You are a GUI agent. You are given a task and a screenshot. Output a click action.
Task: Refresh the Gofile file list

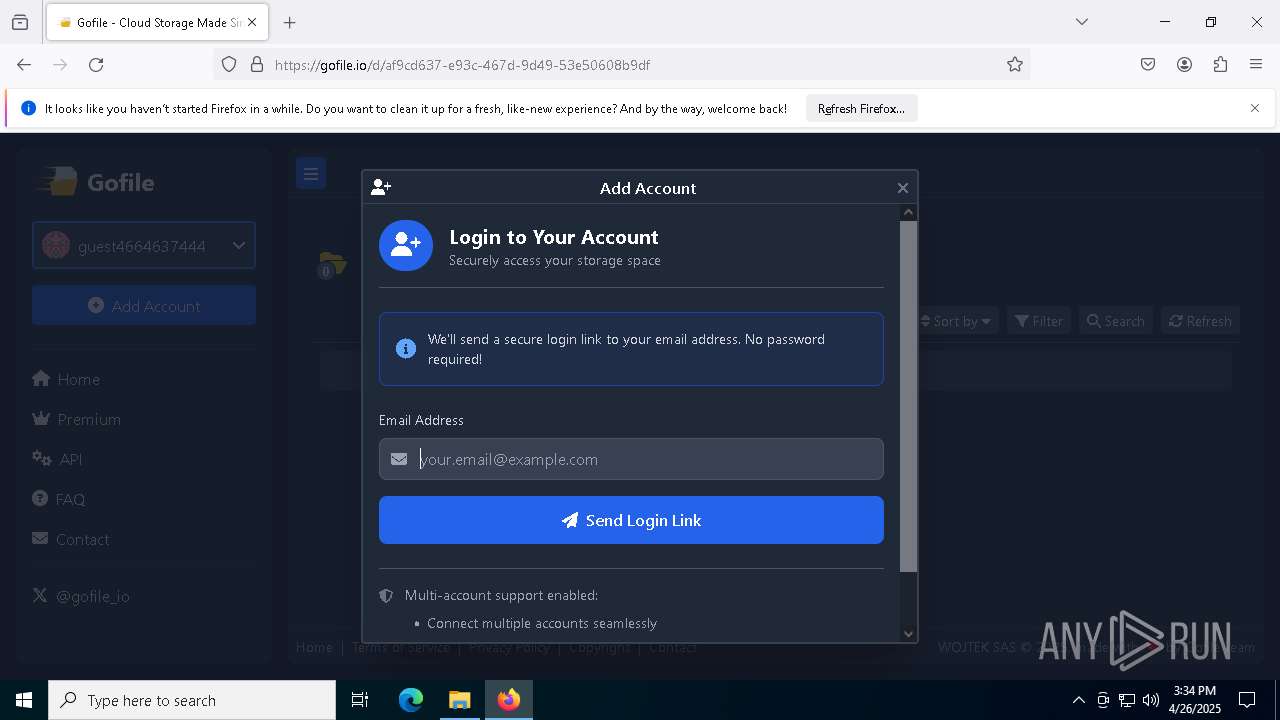point(1200,321)
